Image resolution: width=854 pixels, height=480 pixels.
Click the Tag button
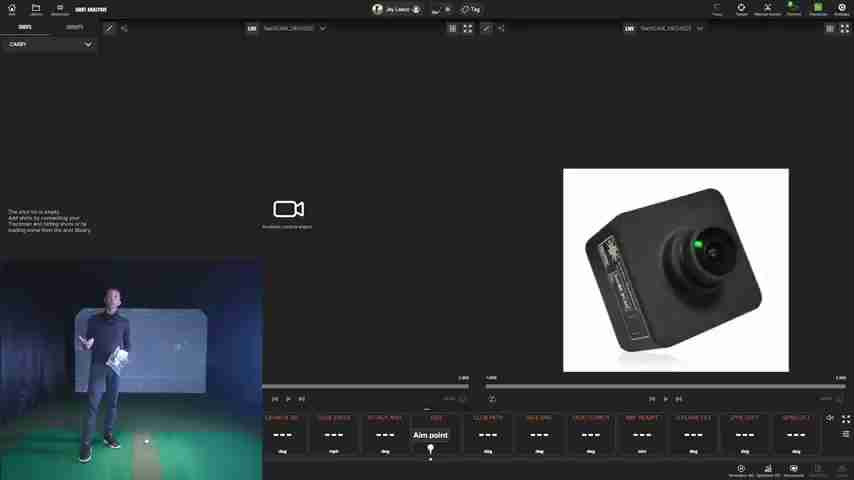[x=471, y=9]
